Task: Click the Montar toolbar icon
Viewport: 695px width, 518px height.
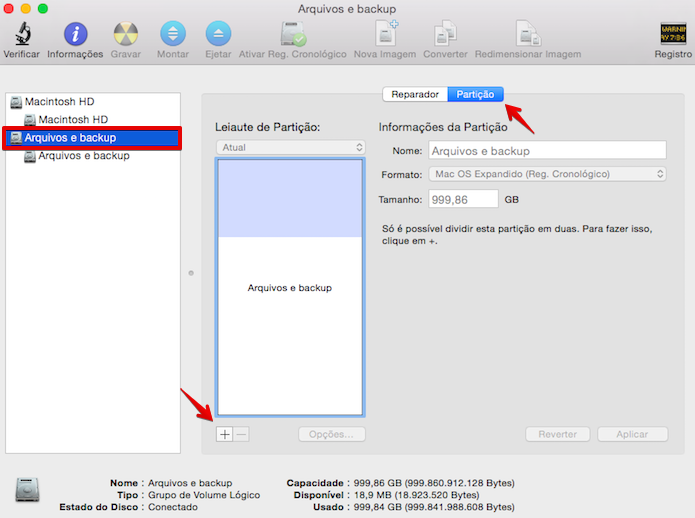Action: tap(173, 34)
